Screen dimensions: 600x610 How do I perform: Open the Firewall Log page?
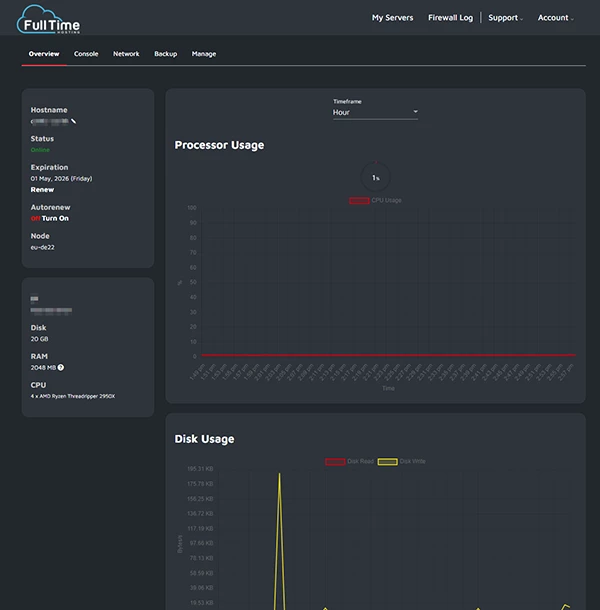450,18
